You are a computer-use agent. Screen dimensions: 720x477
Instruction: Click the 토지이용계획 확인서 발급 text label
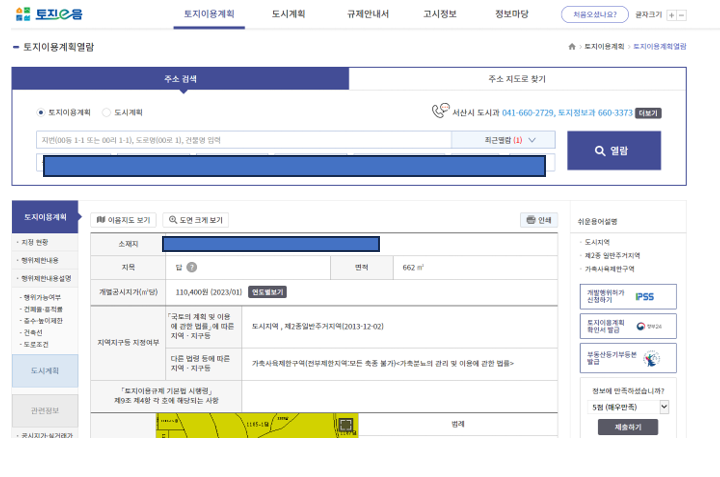(x=606, y=326)
